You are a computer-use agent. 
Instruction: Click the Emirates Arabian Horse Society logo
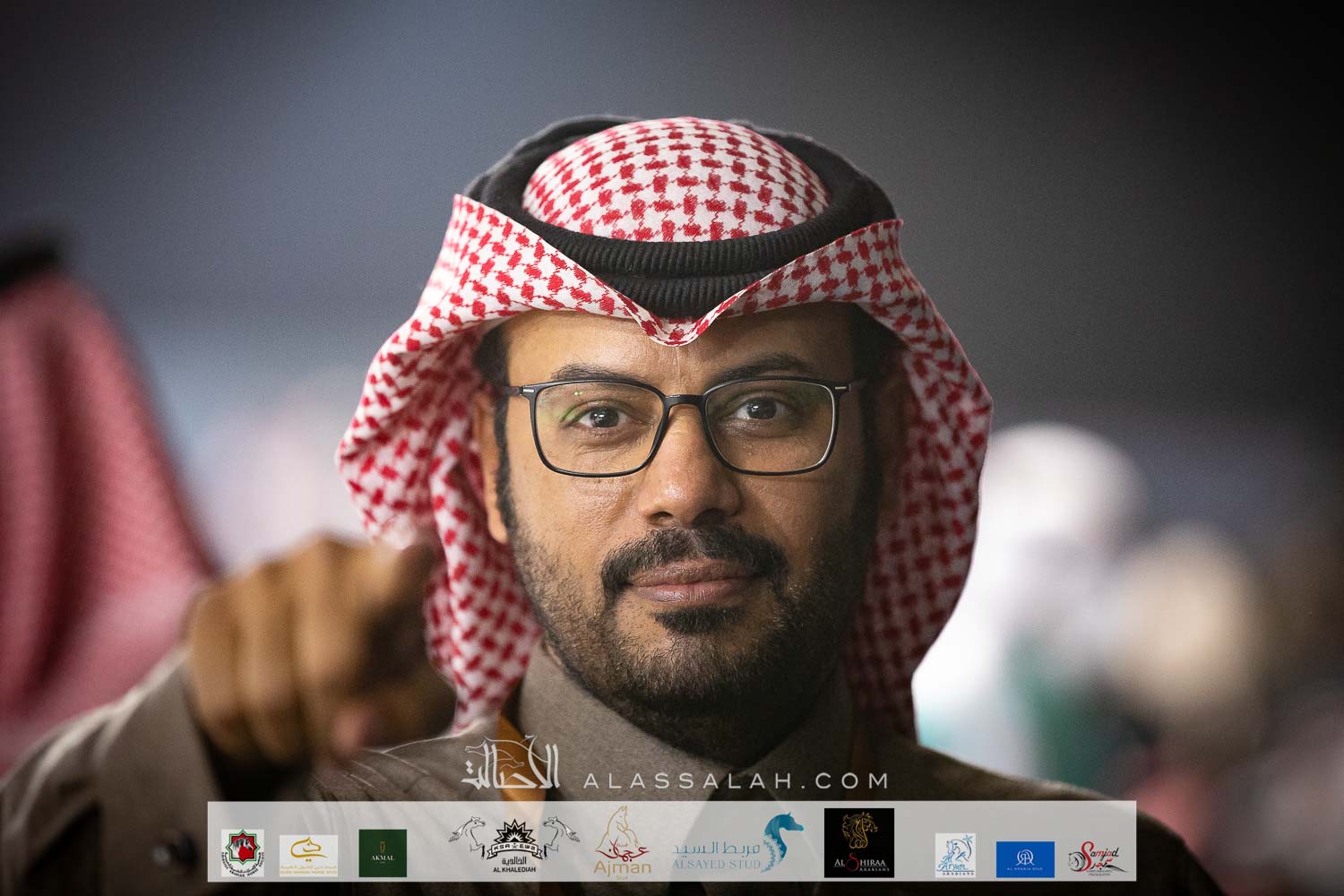tap(242, 852)
